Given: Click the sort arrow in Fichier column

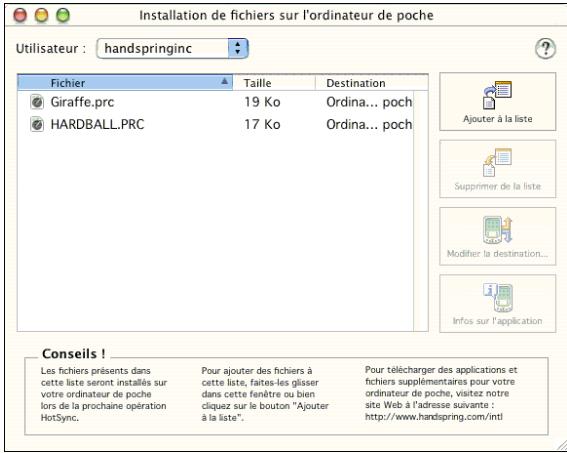Looking at the screenshot, I should (225, 81).
